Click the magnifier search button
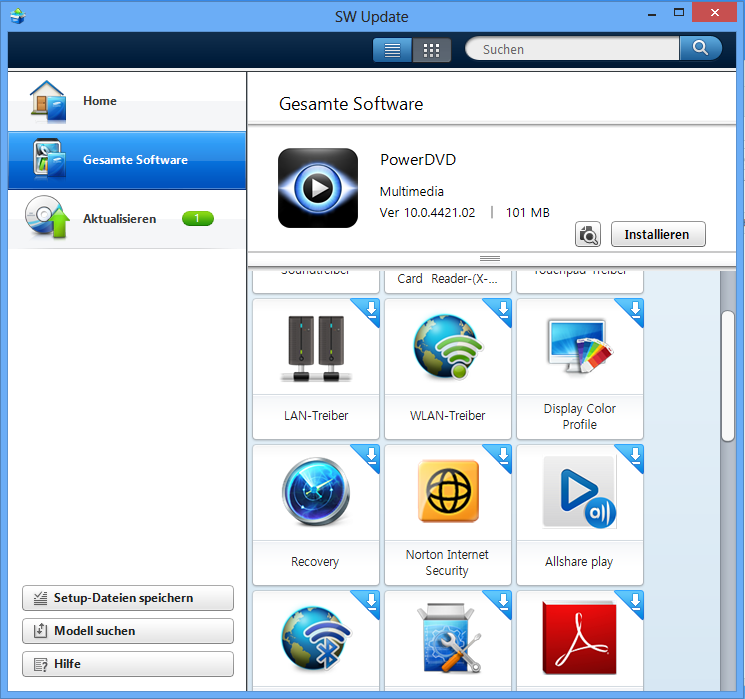745x699 pixels. click(x=700, y=48)
